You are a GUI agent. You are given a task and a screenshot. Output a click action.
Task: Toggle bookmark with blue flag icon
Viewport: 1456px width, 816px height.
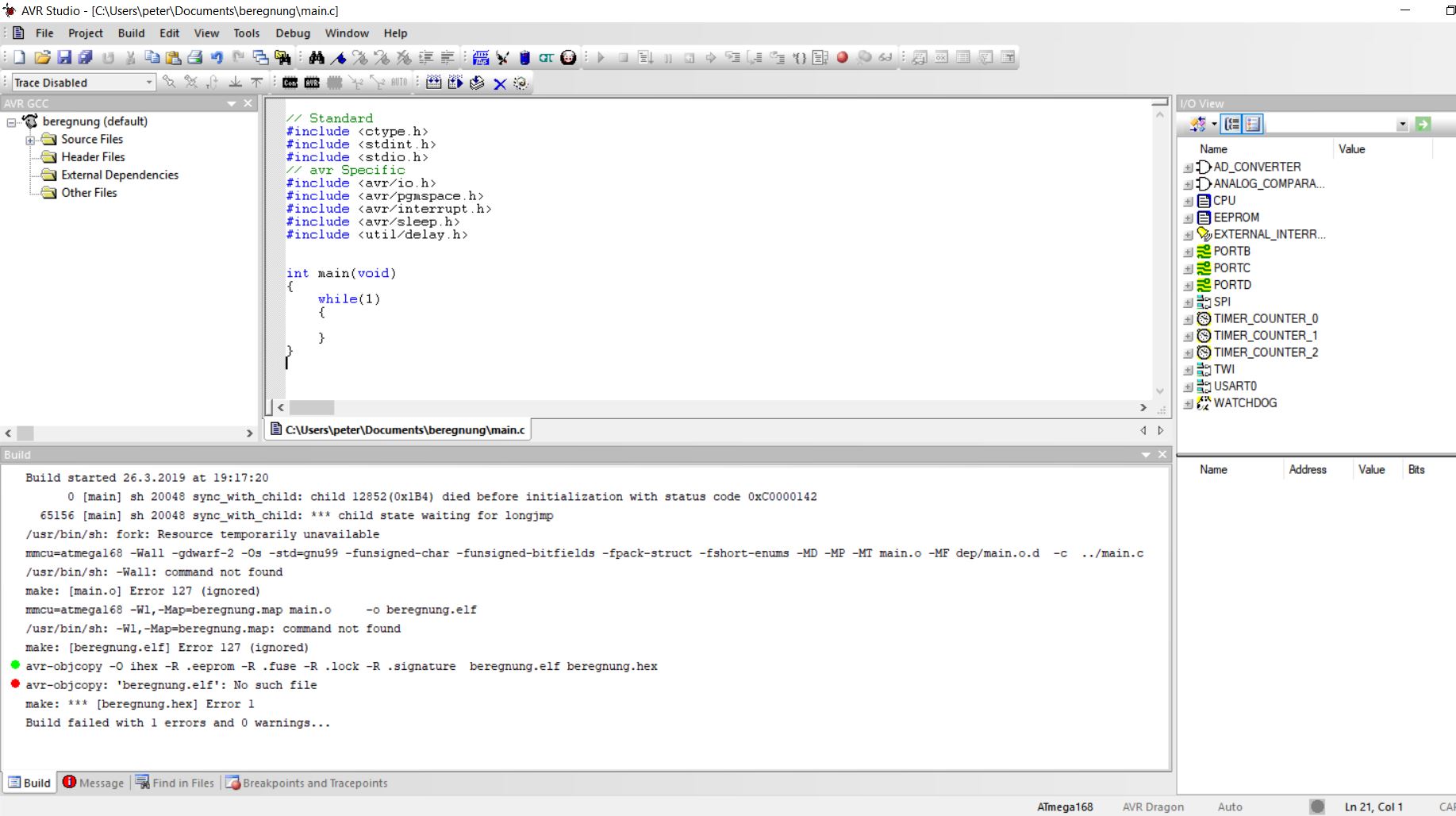point(339,58)
